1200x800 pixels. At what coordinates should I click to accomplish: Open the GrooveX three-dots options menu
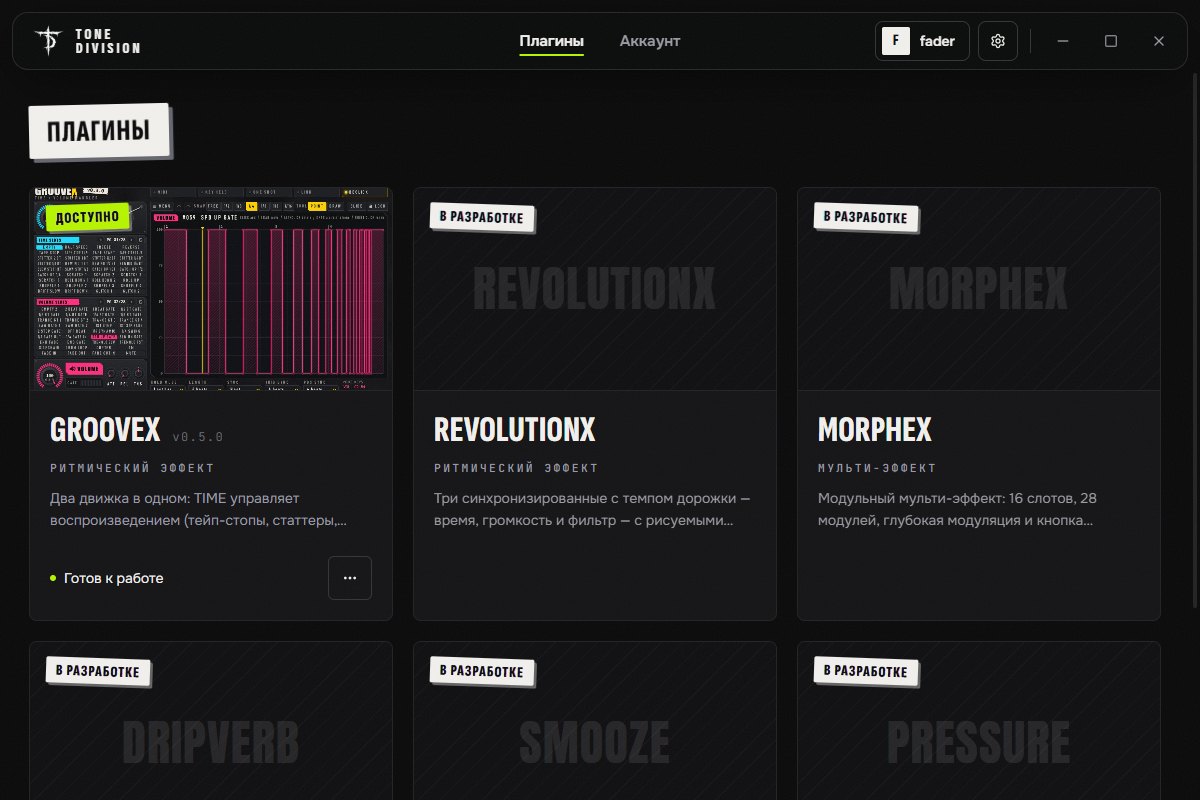pos(350,578)
